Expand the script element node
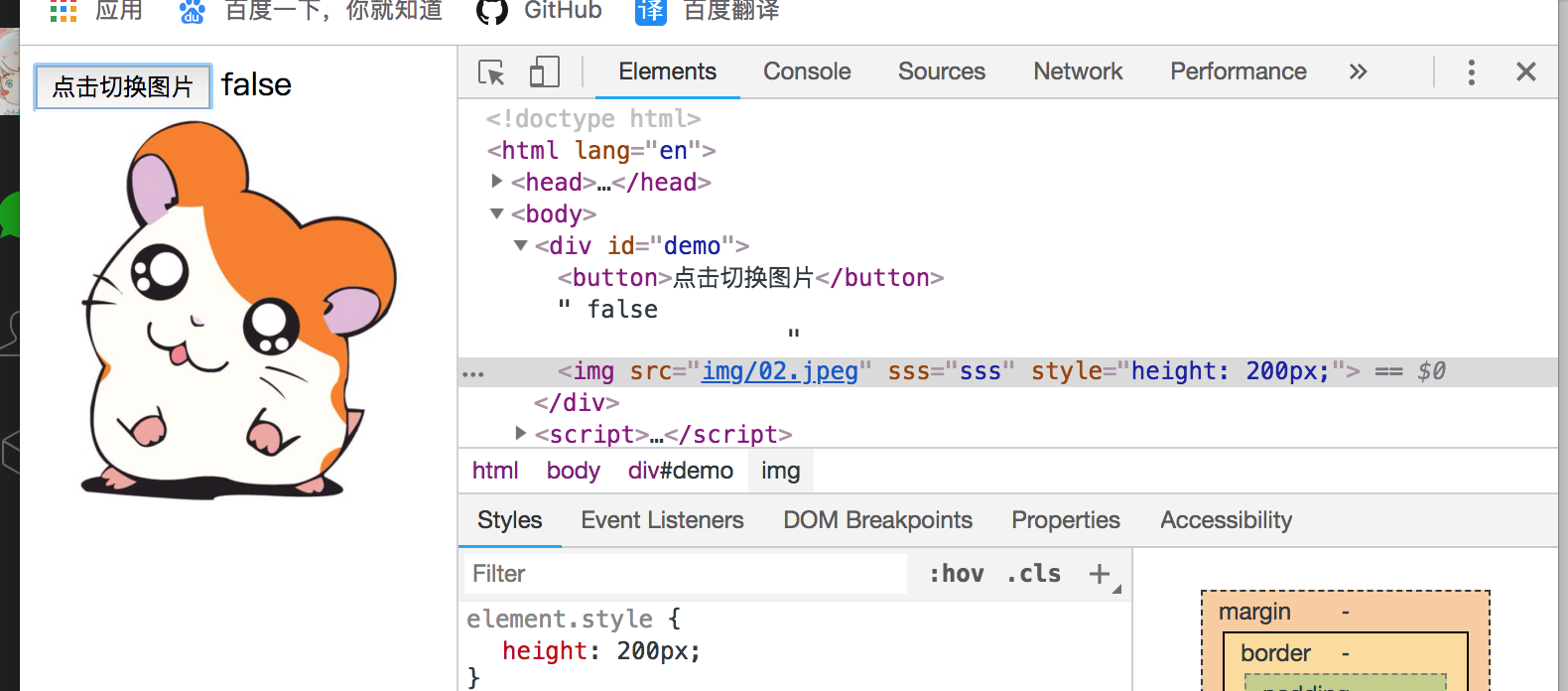Image resolution: width=1568 pixels, height=691 pixels. (x=520, y=433)
